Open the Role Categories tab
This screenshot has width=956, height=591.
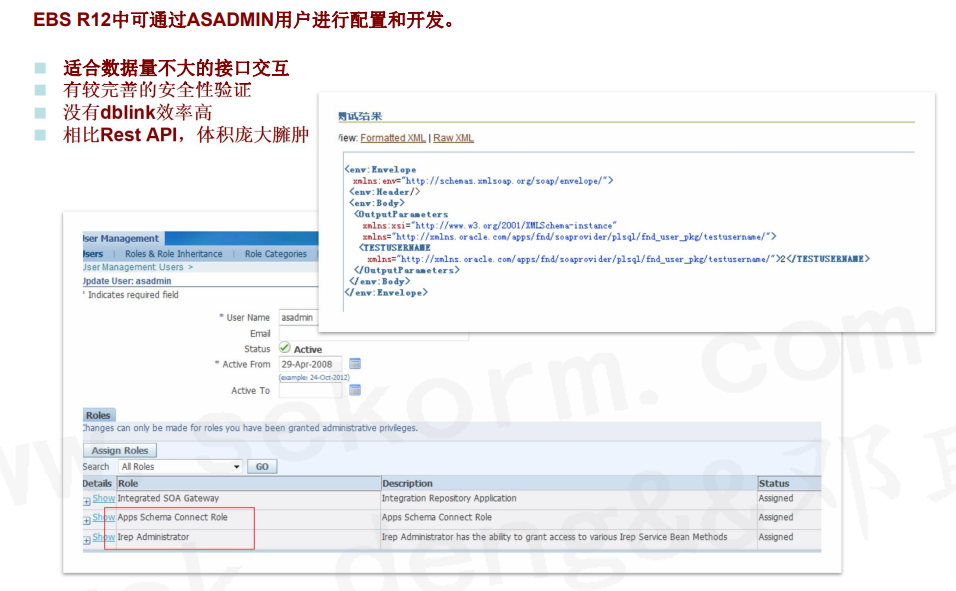pos(276,254)
